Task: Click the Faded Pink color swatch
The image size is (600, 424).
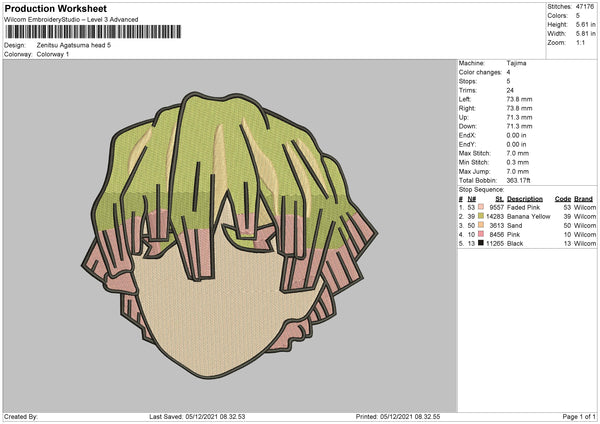Action: 481,207
